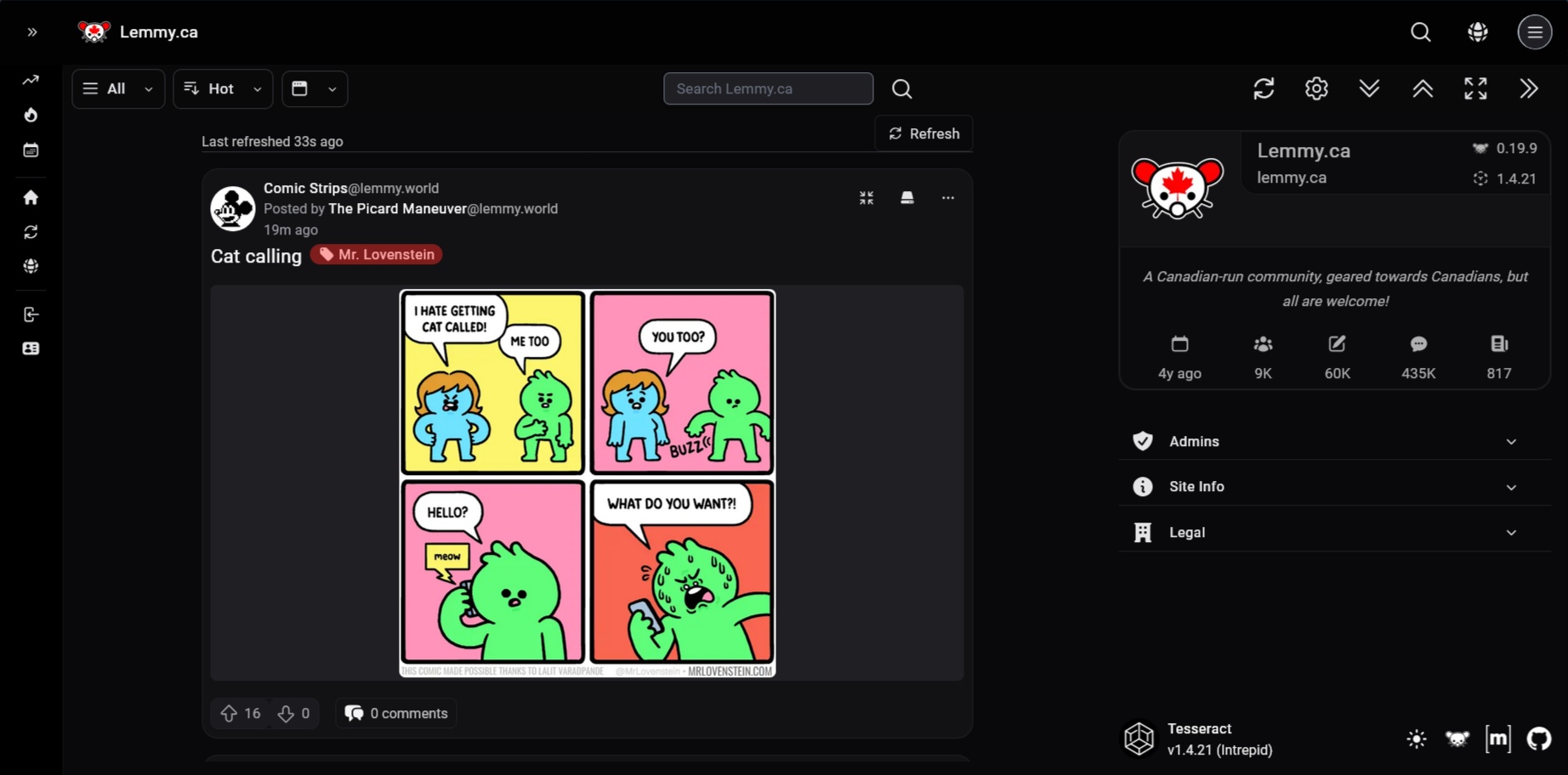Click the Last refreshed 33s ago text

tap(272, 141)
